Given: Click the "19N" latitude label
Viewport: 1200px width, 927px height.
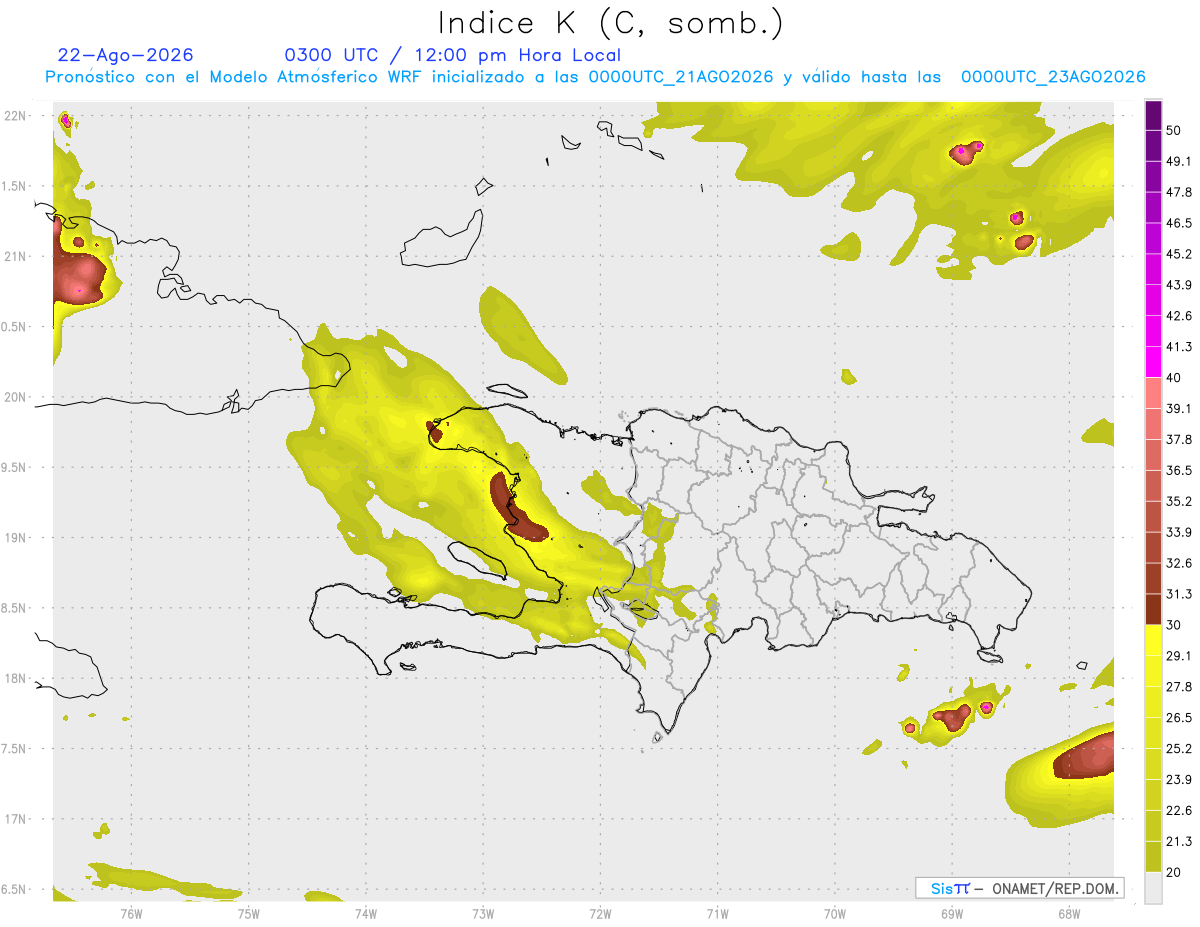Looking at the screenshot, I should click(x=15, y=538).
